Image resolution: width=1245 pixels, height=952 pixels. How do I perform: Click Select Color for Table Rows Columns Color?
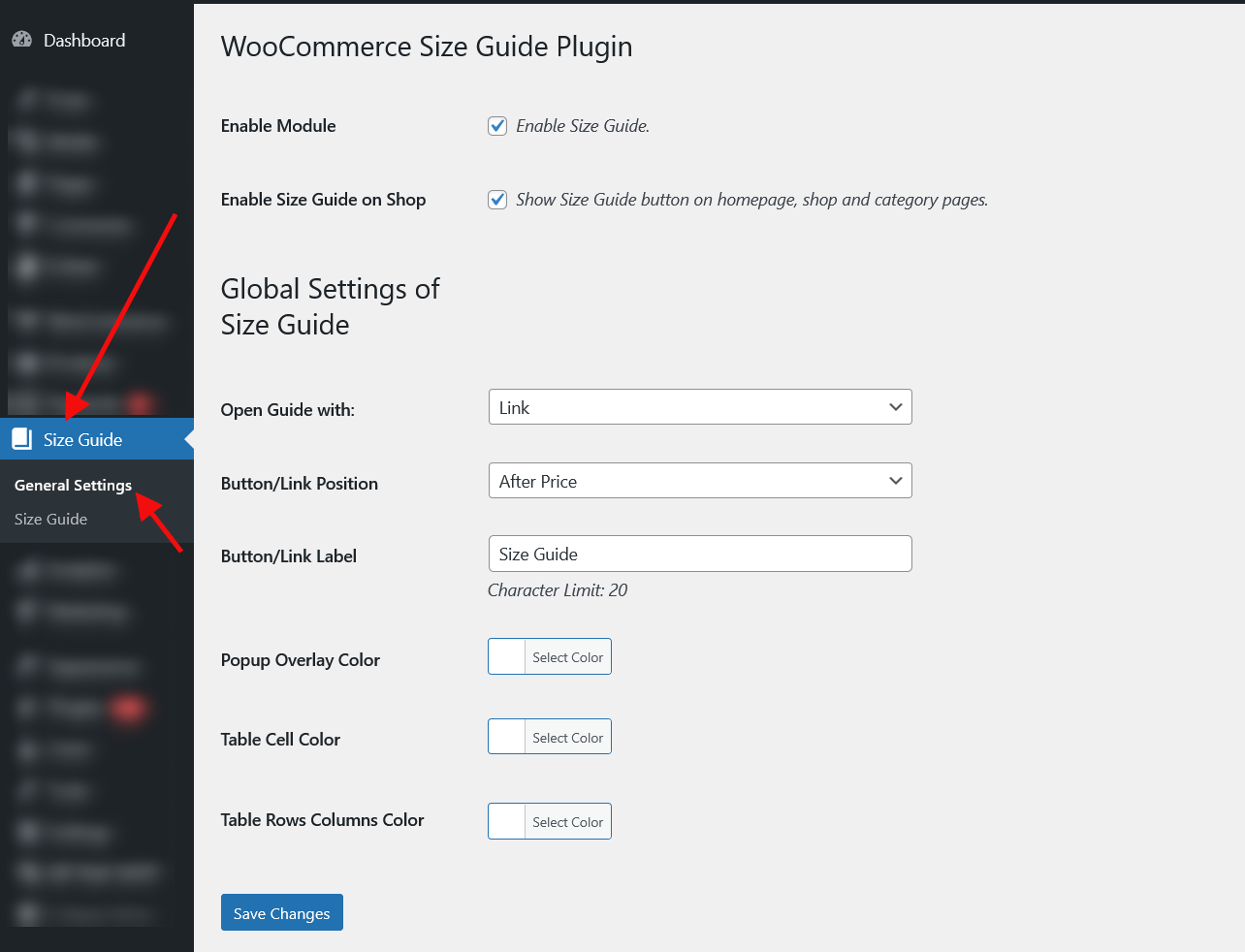pos(567,822)
